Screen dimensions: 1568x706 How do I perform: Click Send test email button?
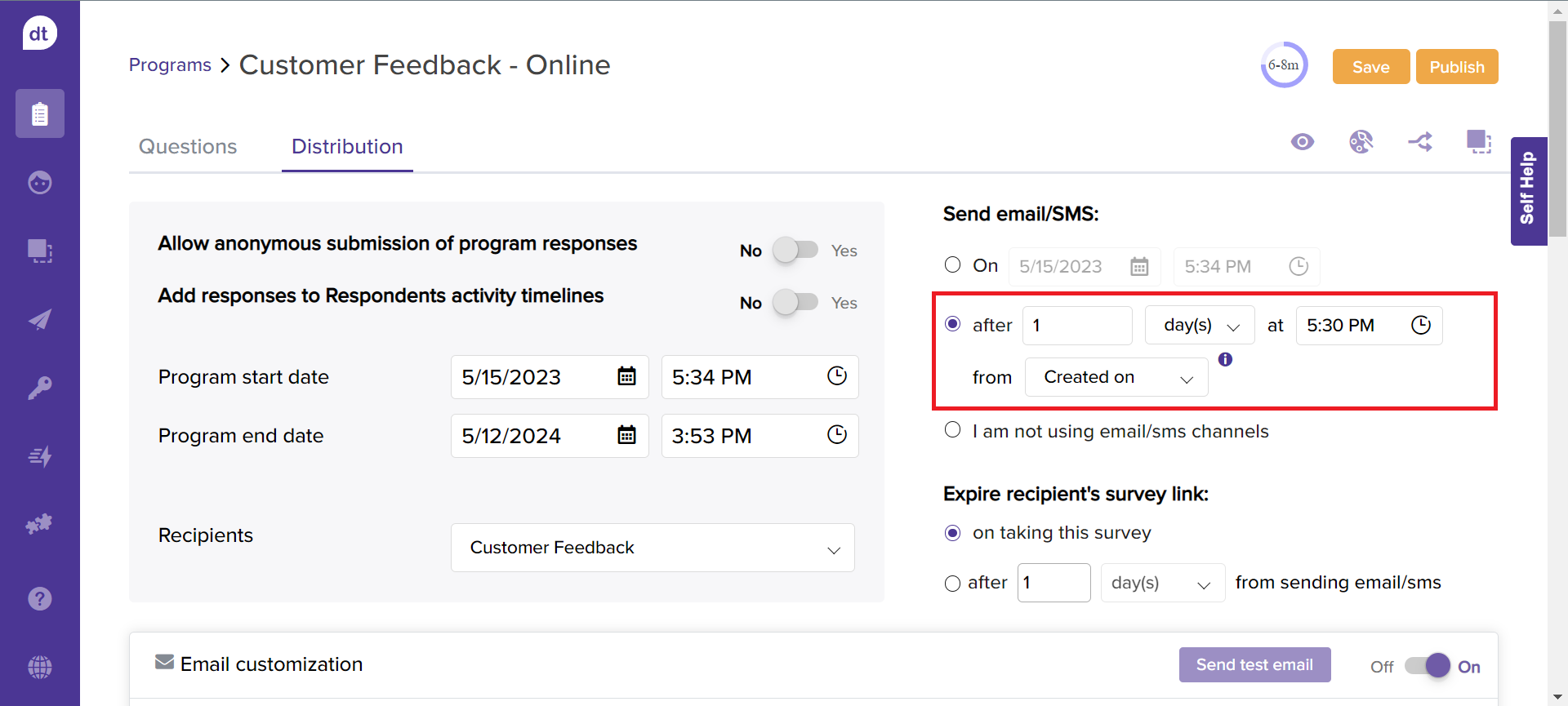[x=1254, y=665]
